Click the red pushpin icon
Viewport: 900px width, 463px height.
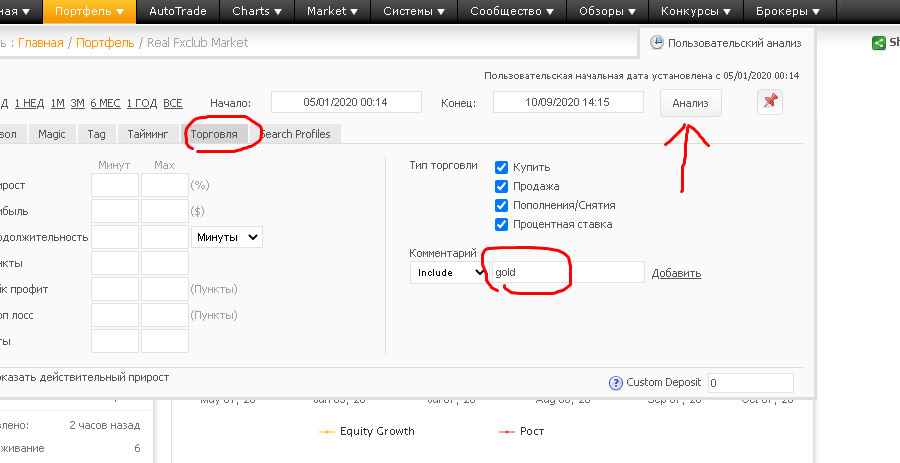click(x=770, y=102)
